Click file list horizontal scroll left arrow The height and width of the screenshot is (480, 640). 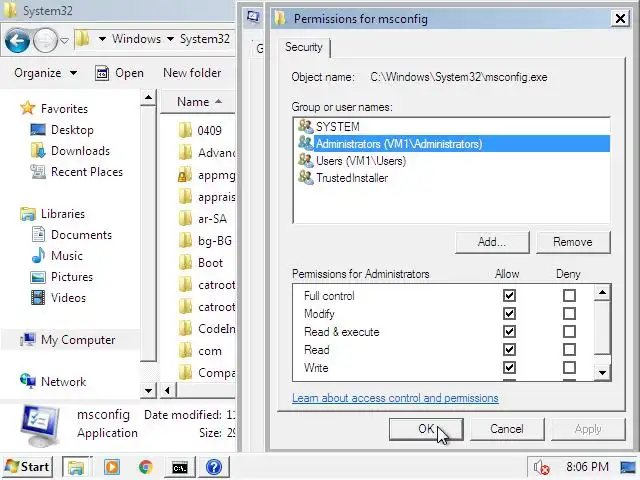click(167, 391)
